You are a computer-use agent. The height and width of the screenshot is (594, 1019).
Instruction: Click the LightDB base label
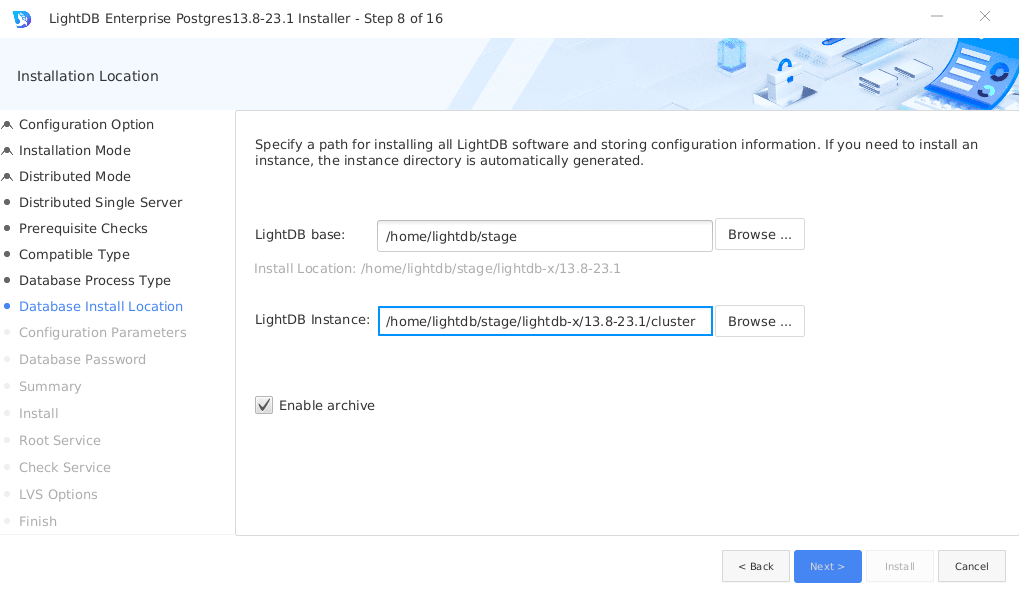tap(300, 235)
